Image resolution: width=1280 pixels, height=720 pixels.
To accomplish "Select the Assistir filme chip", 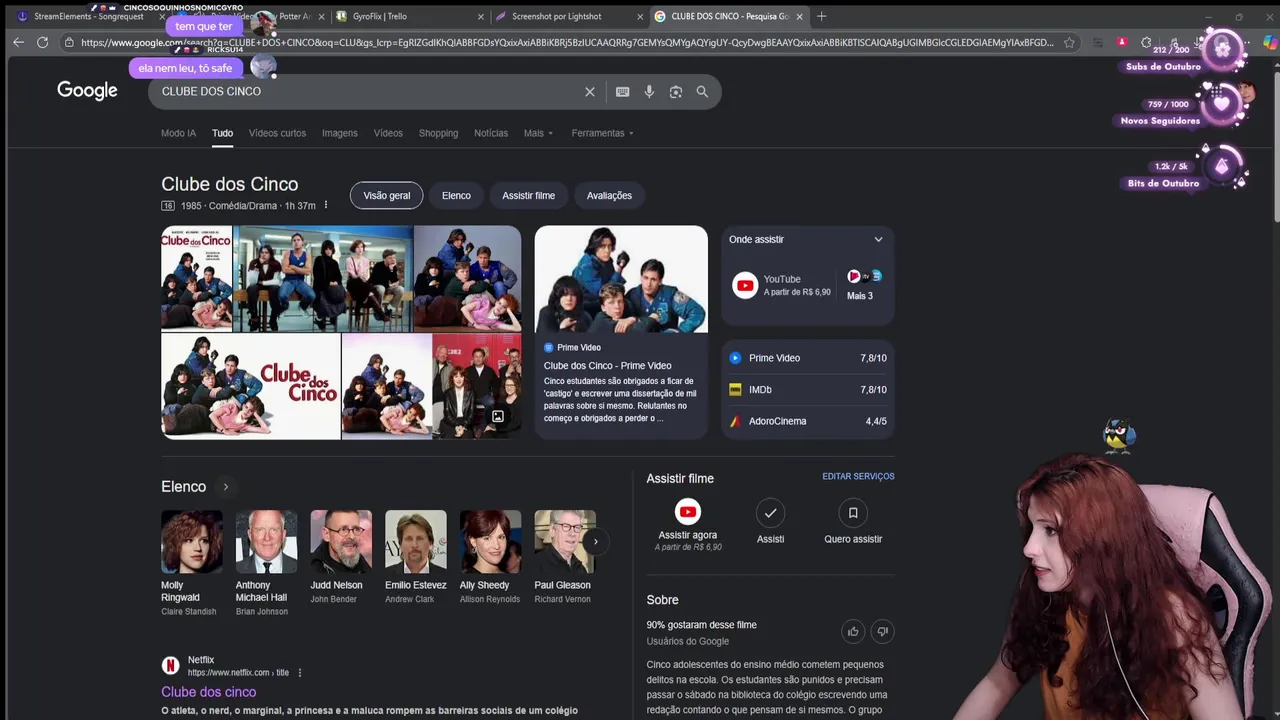I will [x=528, y=196].
